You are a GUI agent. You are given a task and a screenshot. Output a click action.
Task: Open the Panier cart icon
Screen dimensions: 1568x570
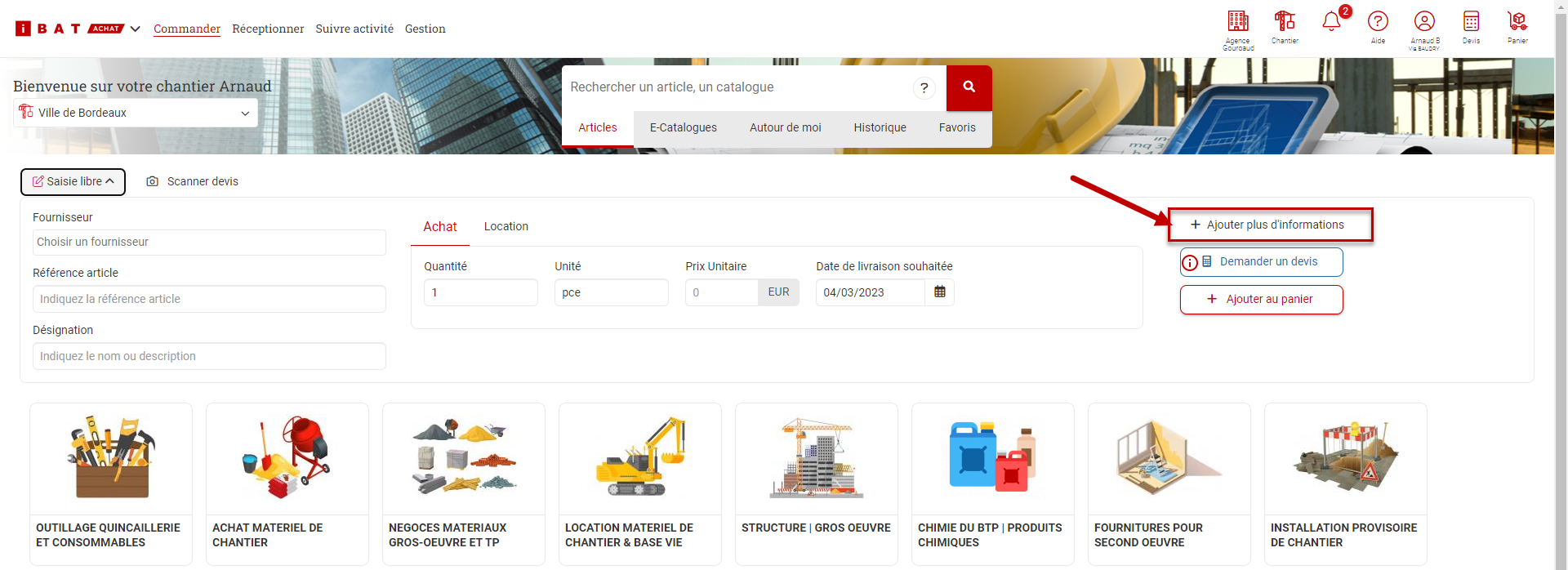(x=1517, y=22)
